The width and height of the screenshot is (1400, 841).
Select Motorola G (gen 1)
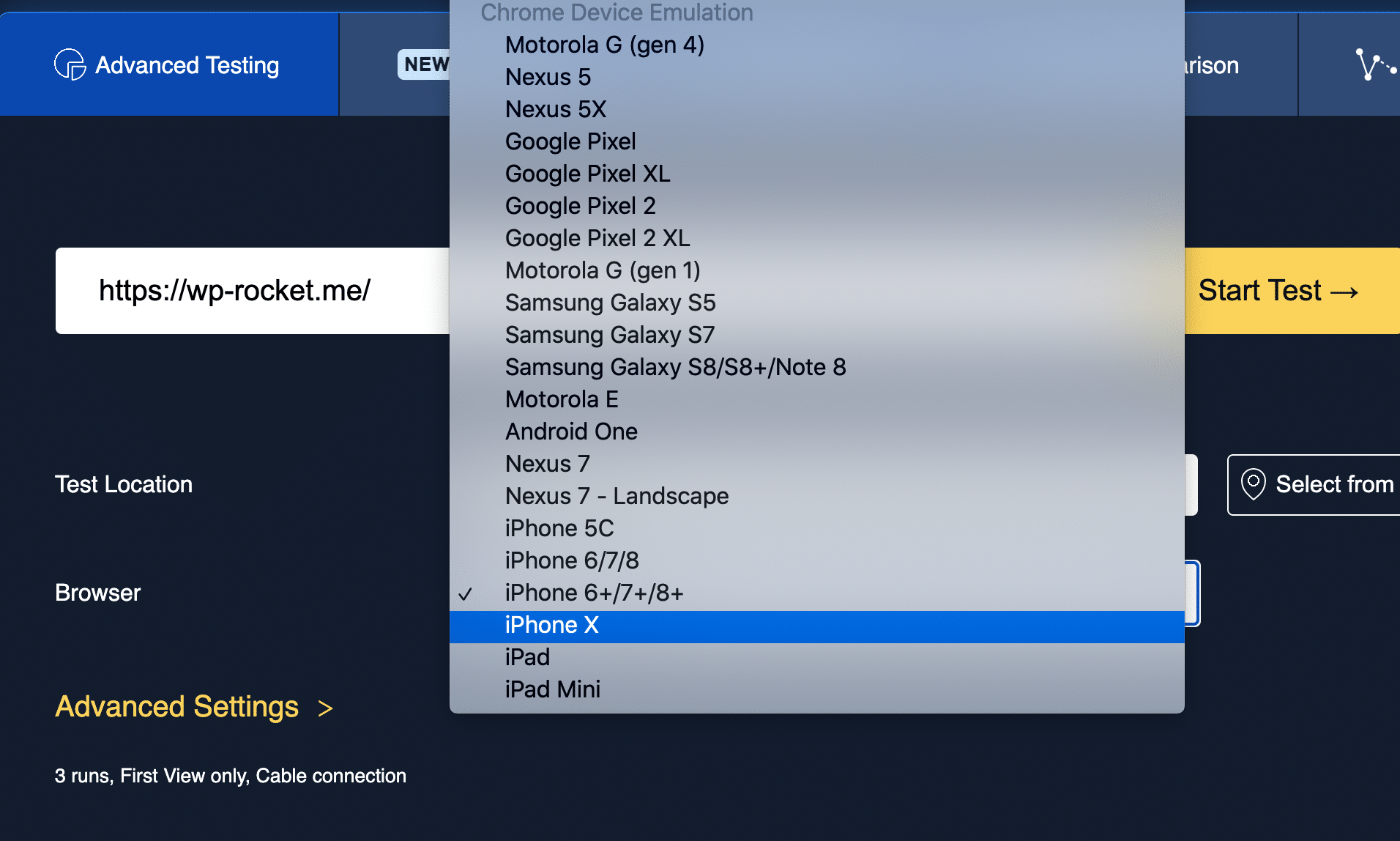tap(817, 270)
